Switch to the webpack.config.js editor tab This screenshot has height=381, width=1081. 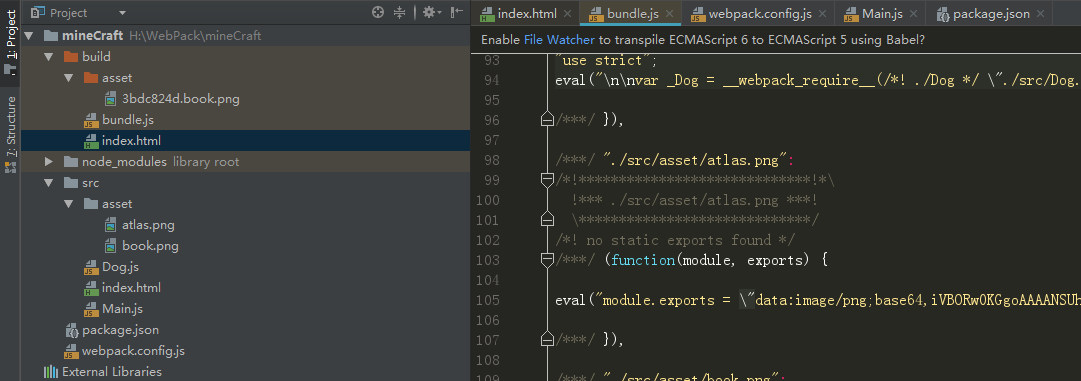760,14
